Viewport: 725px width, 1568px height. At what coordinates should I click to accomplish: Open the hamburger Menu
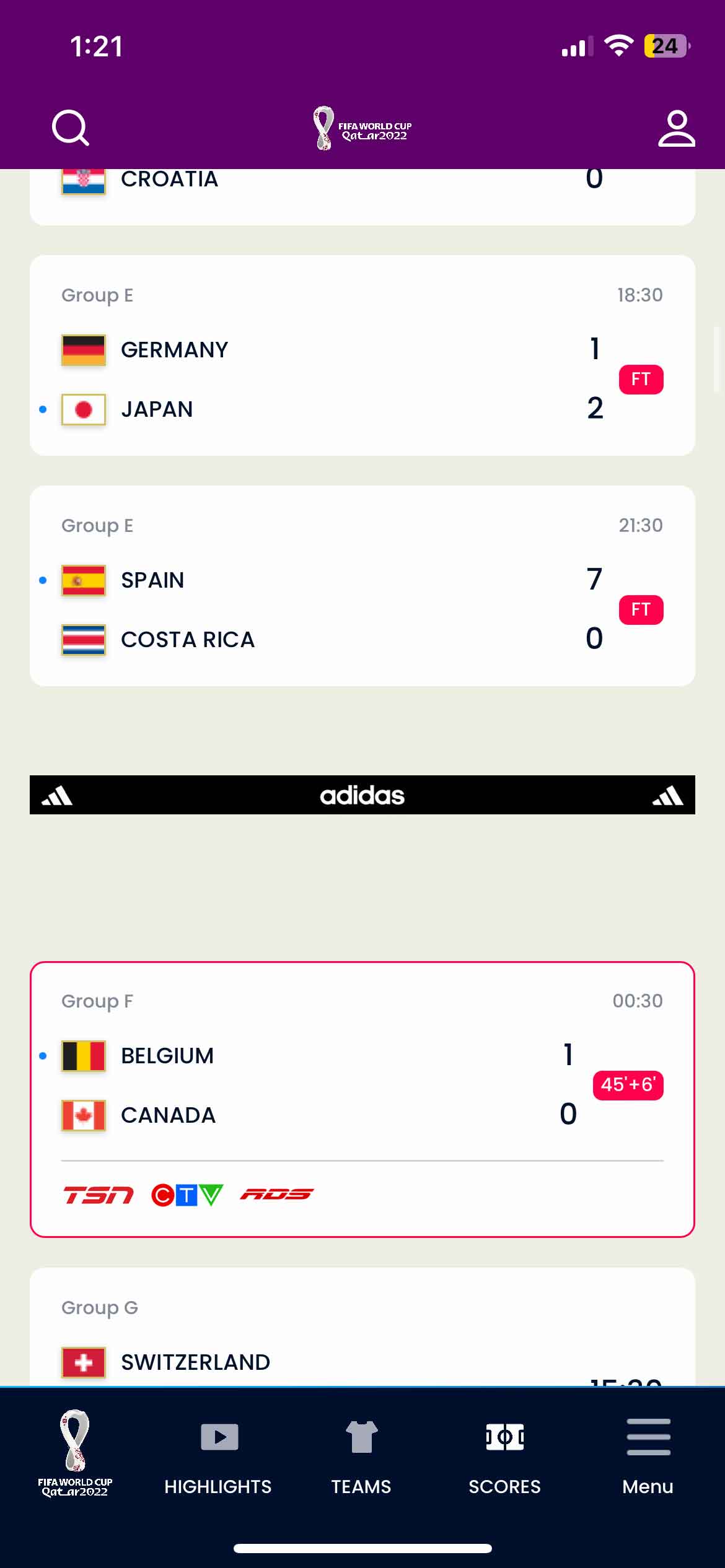pyautogui.click(x=648, y=1453)
